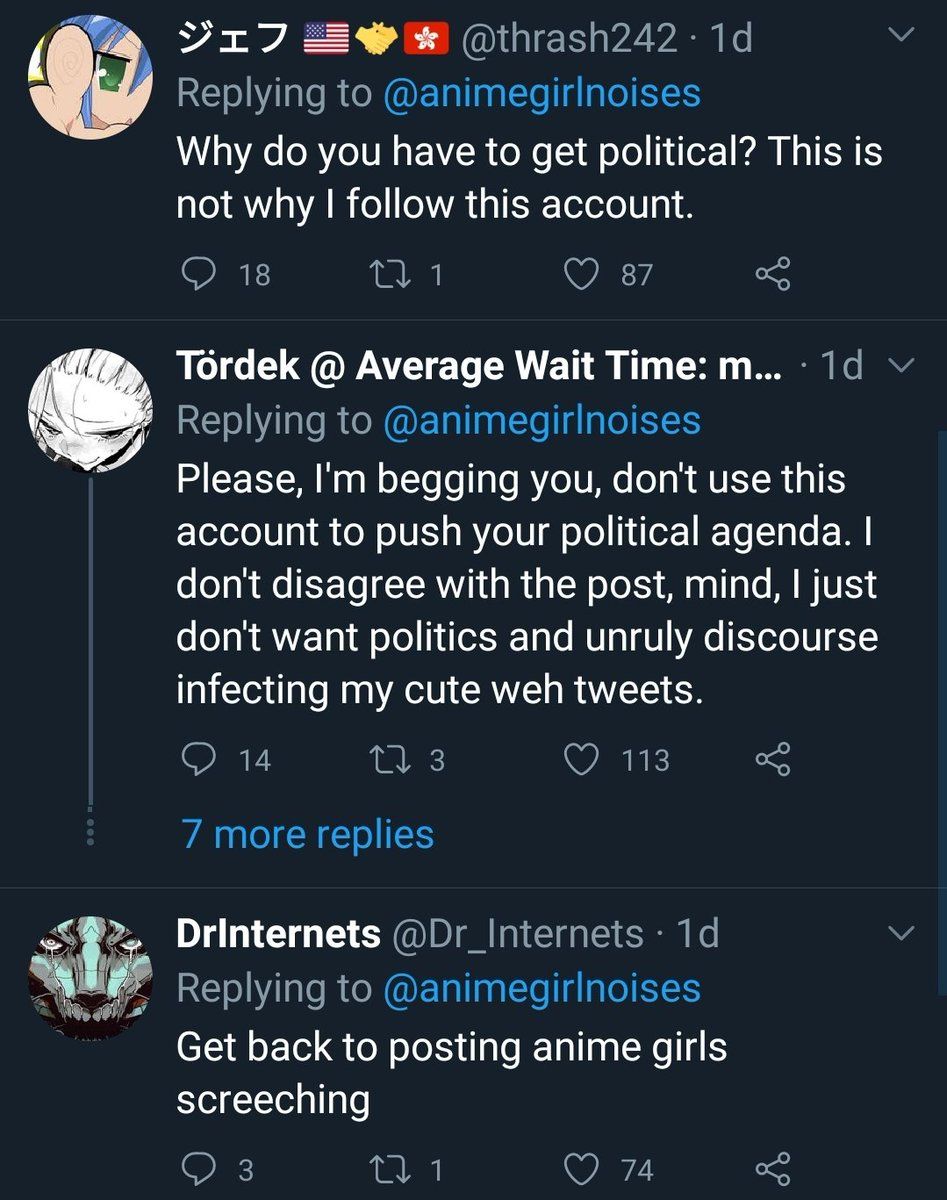
Task: Share DrInternets' tweet
Action: (773, 1169)
